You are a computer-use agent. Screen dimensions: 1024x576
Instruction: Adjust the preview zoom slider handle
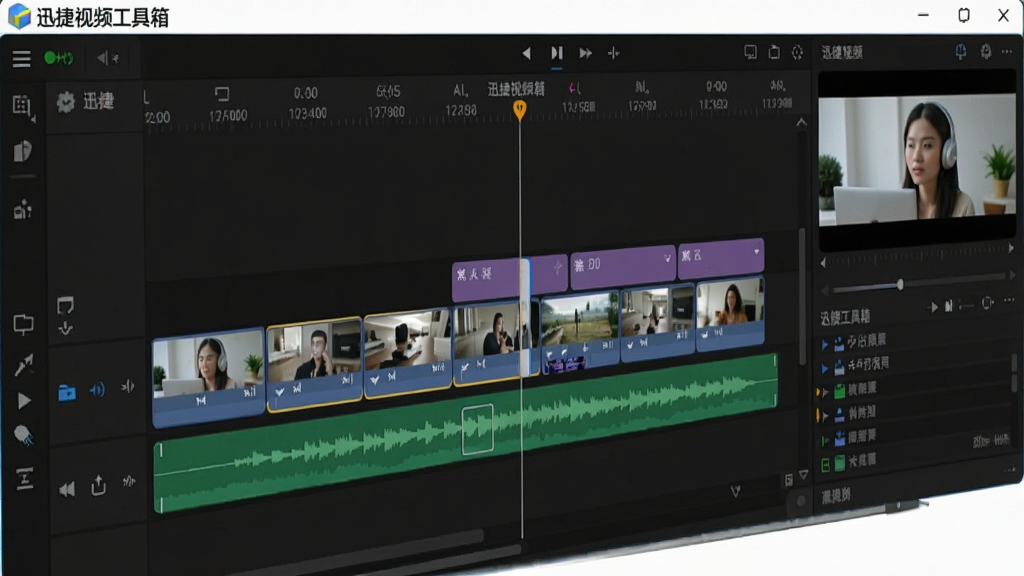(x=900, y=285)
